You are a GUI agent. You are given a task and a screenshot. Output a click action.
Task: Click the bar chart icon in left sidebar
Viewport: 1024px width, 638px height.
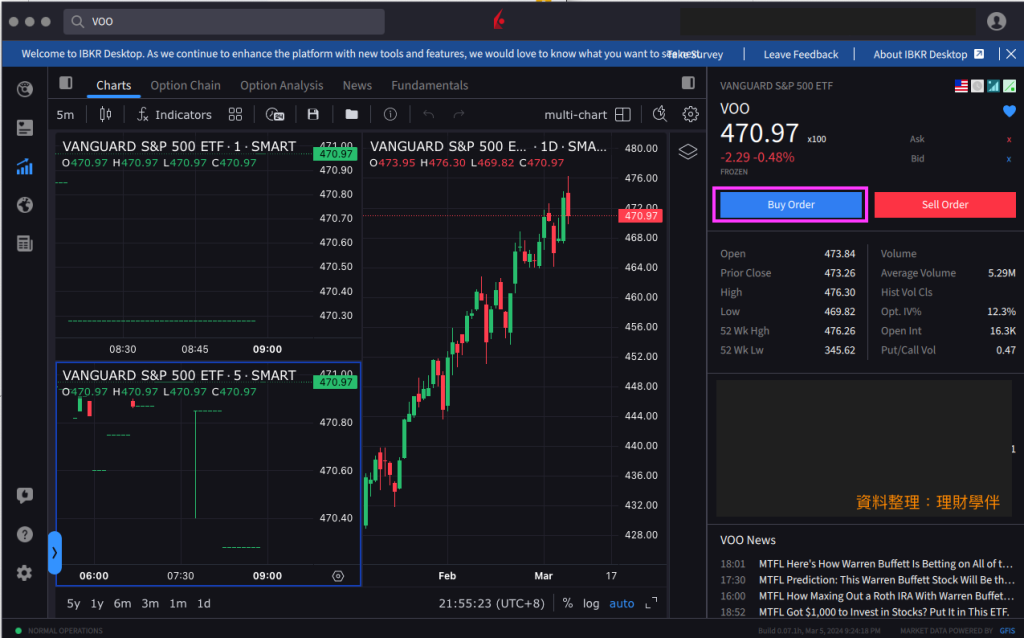pos(25,167)
